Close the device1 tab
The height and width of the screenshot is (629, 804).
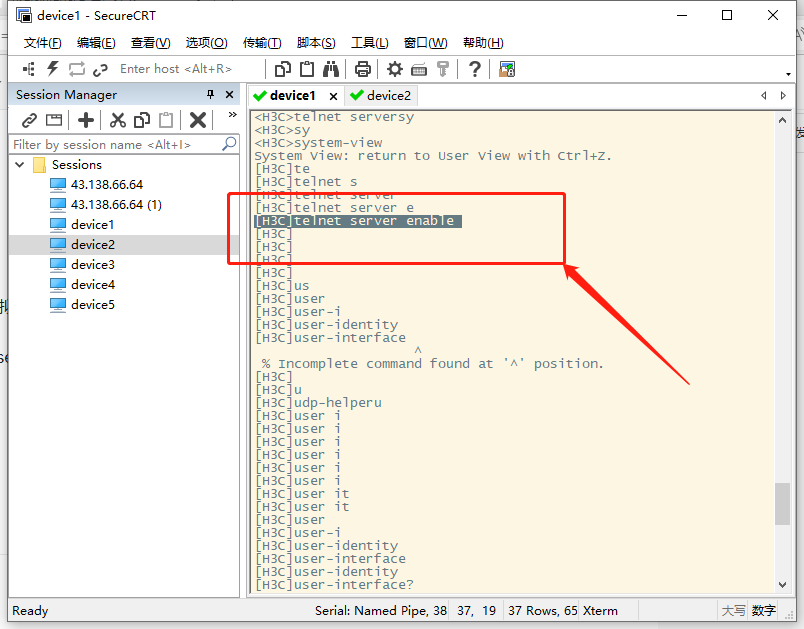pyautogui.click(x=333, y=96)
